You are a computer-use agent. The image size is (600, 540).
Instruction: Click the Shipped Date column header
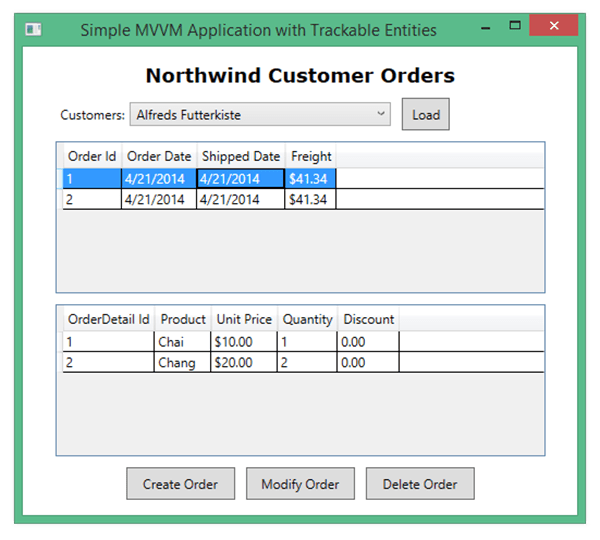tap(241, 157)
